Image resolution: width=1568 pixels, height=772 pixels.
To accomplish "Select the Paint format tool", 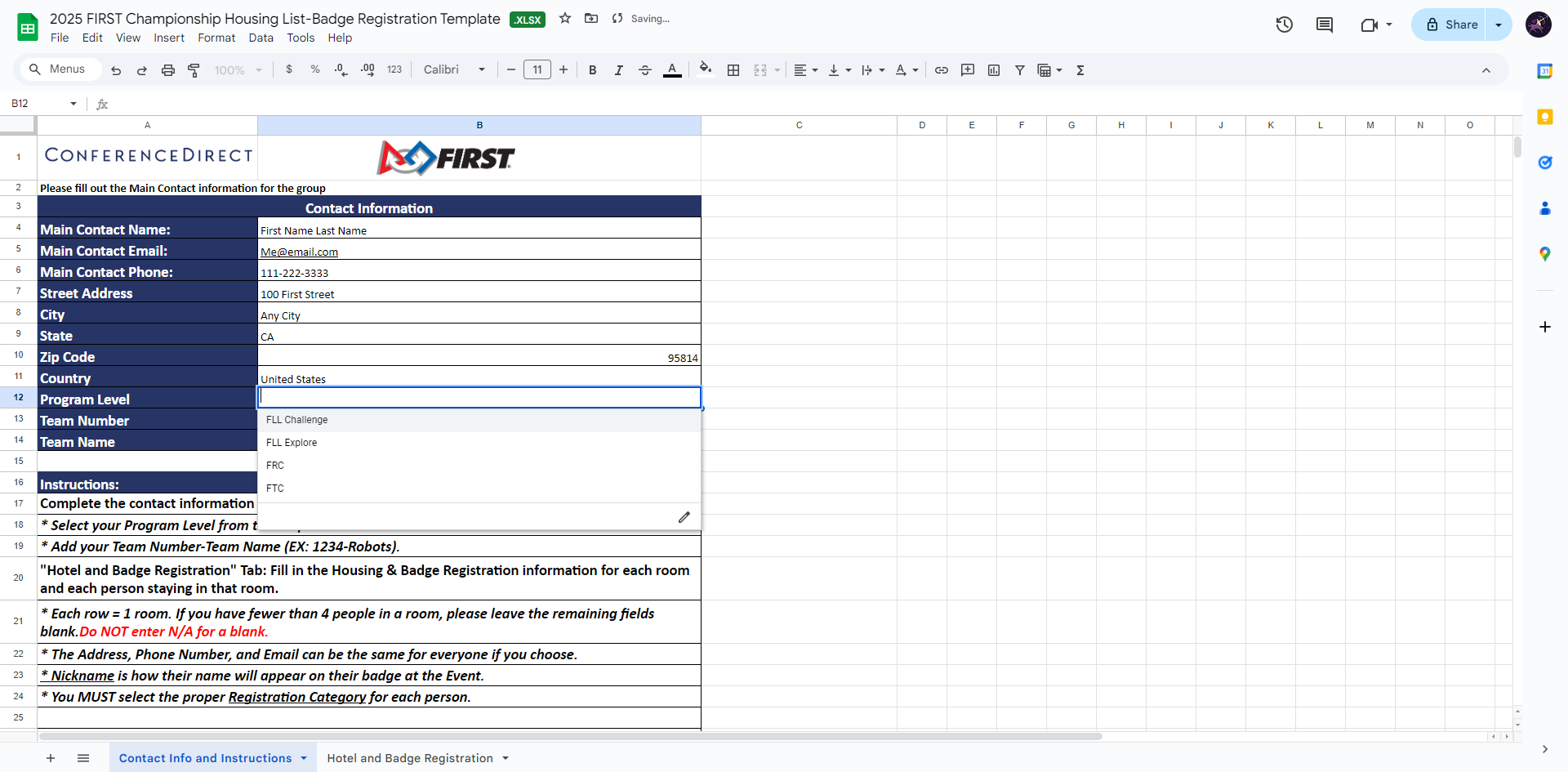I will pos(194,70).
